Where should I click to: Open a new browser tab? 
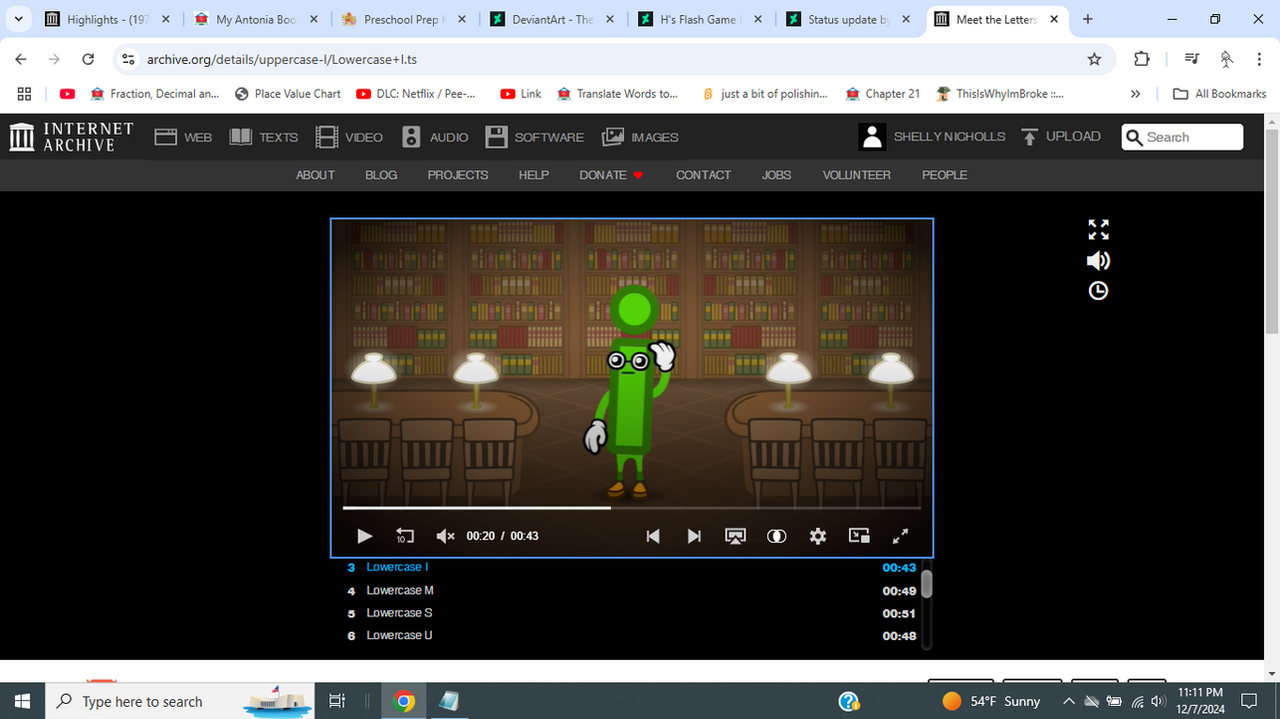(x=1088, y=19)
